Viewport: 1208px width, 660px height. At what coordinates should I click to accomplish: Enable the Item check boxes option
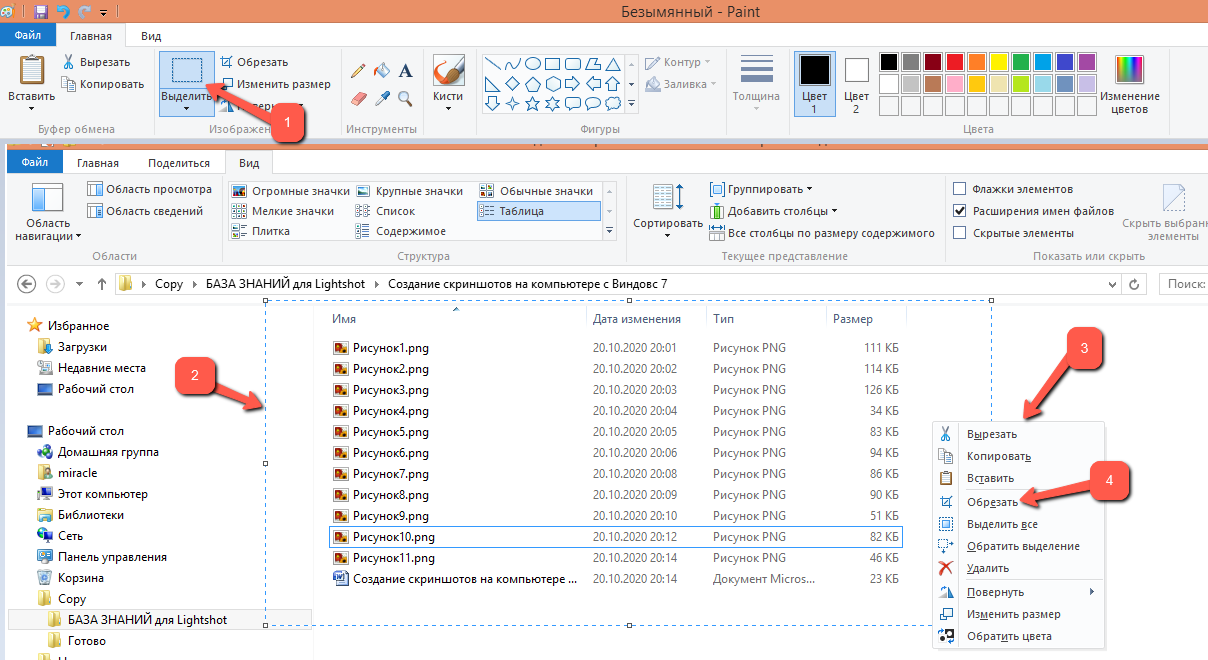click(960, 189)
